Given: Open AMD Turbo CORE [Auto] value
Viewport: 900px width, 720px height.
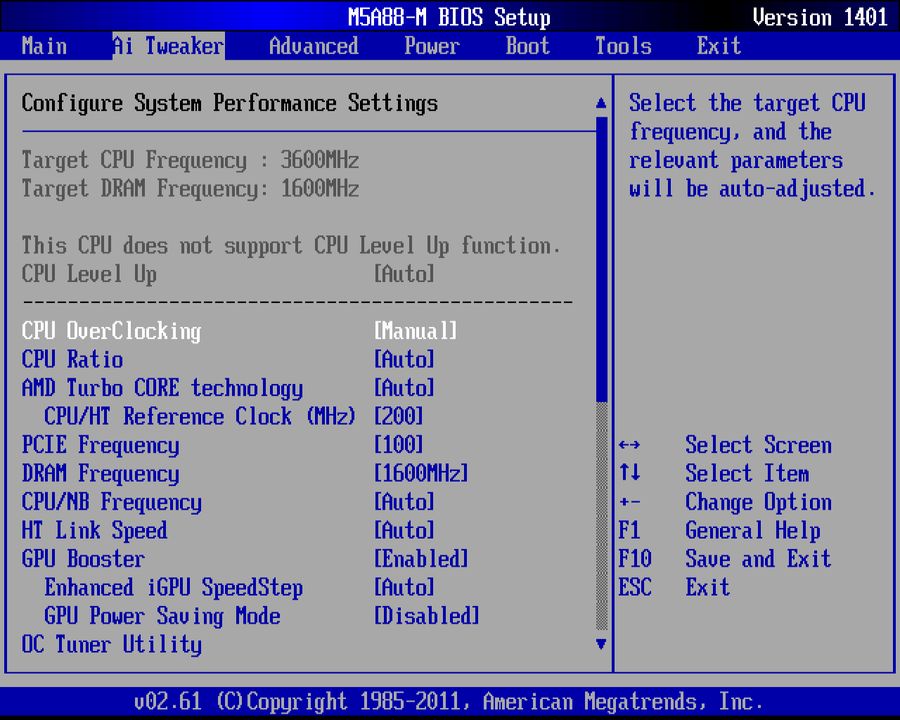Looking at the screenshot, I should tap(404, 389).
